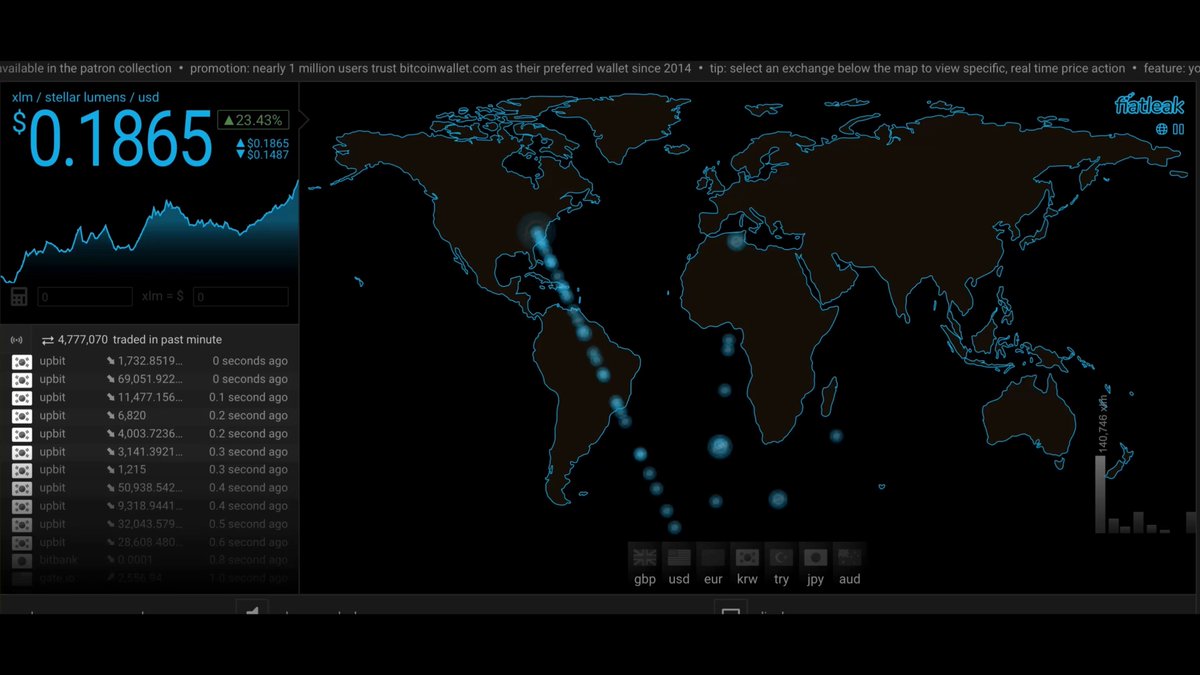Image resolution: width=1200 pixels, height=675 pixels.
Task: Click the flag in the 50,938.542 trade row
Action: 22,488
